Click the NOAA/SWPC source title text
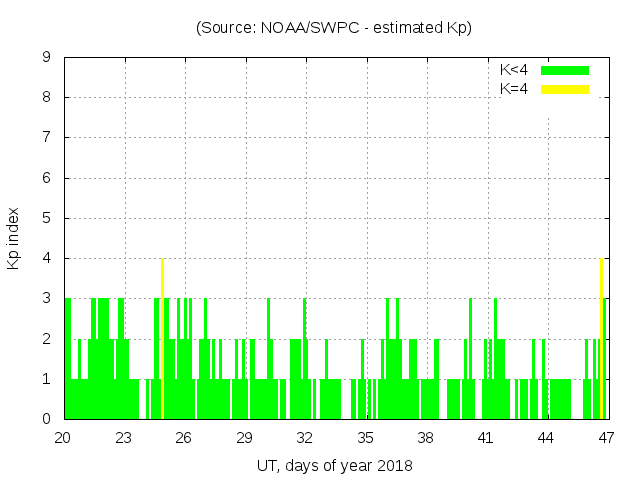 tap(333, 28)
